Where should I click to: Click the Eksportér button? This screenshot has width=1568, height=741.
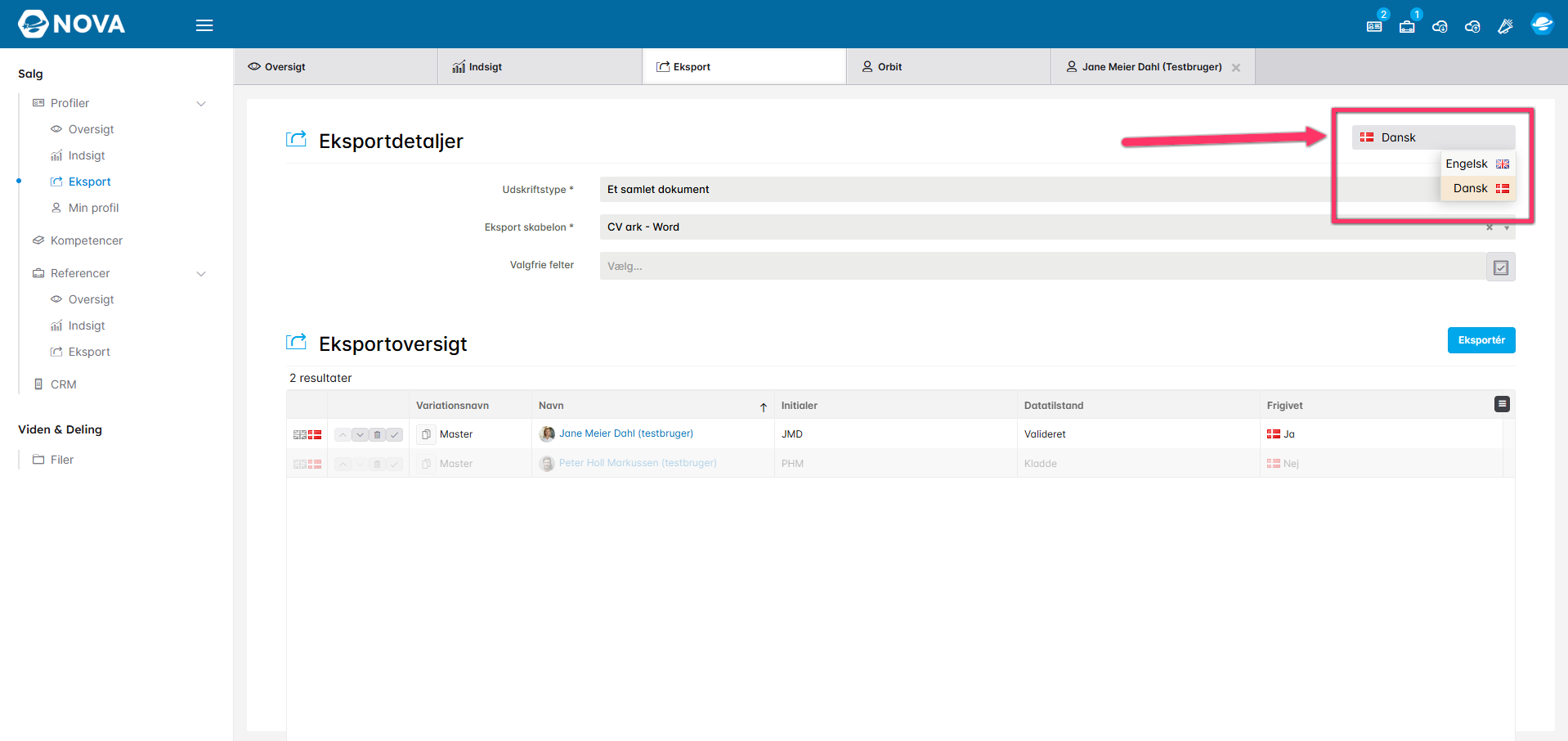point(1481,340)
